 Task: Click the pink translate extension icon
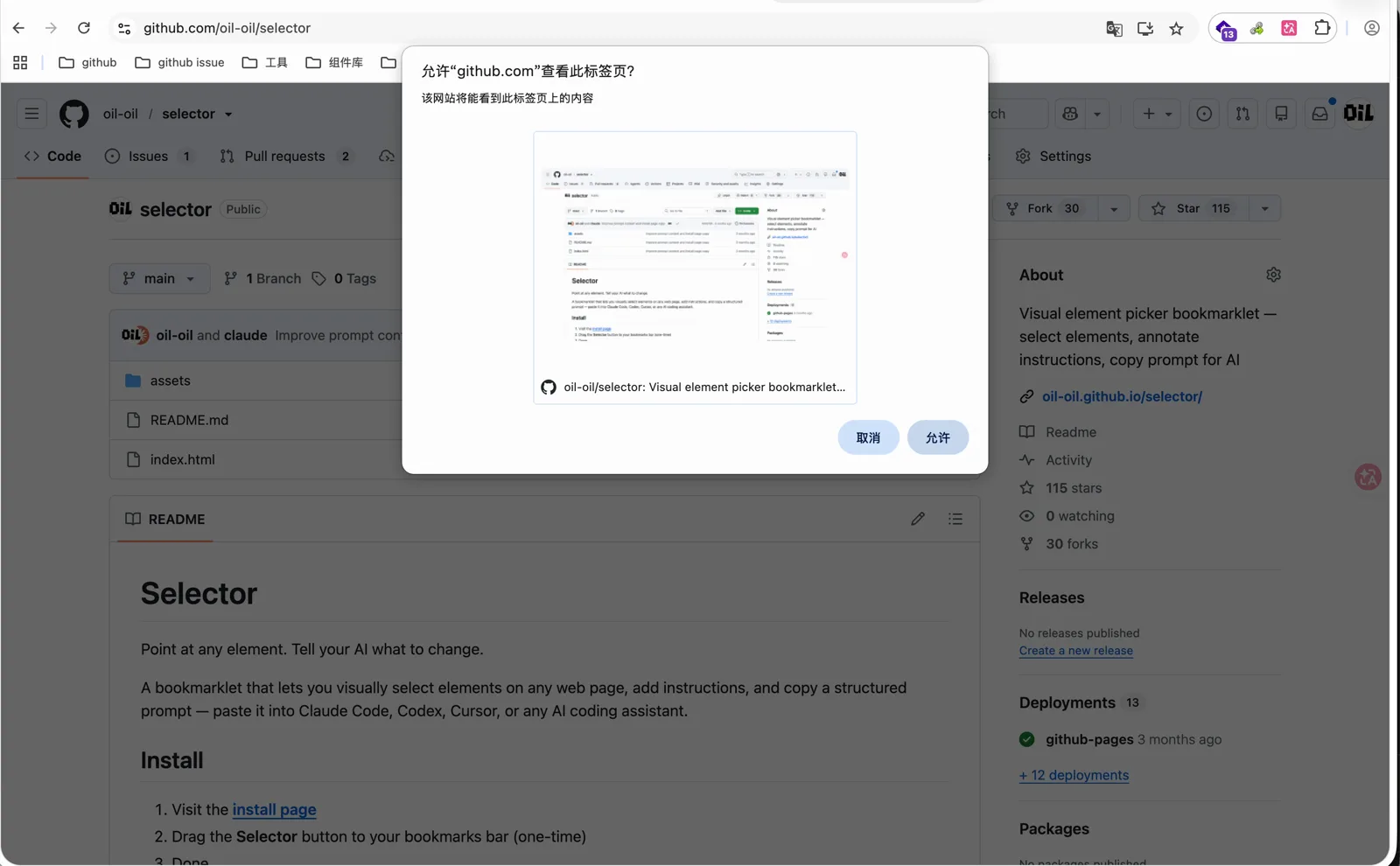point(1289,28)
